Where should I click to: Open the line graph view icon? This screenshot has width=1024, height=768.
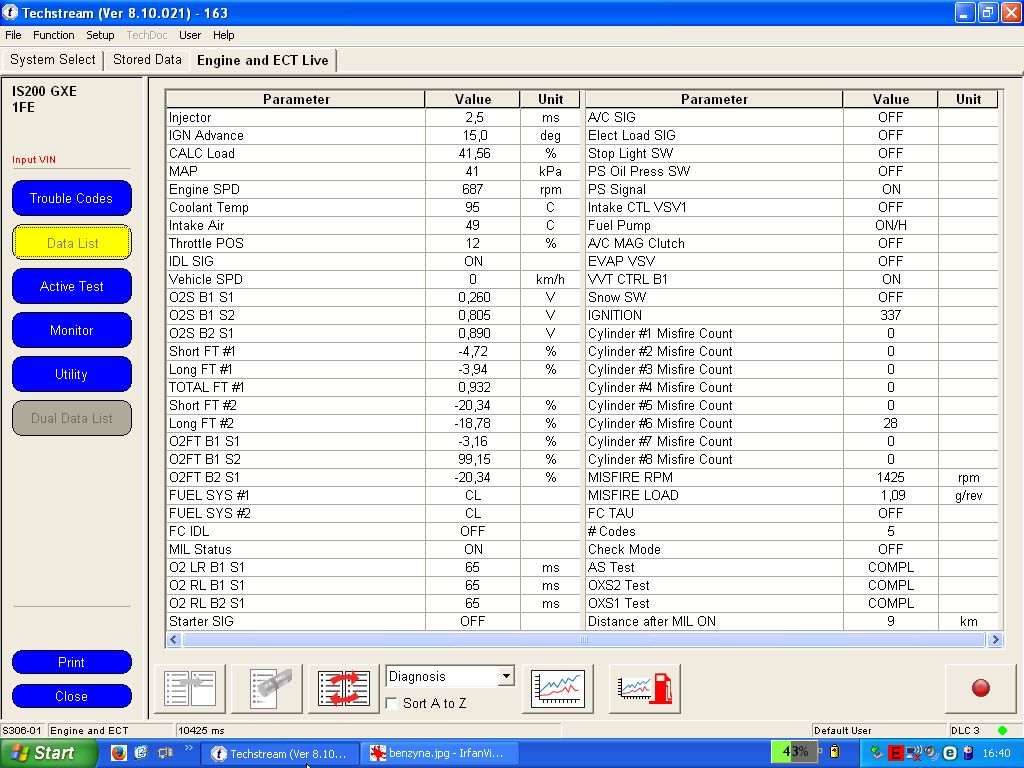[x=558, y=688]
